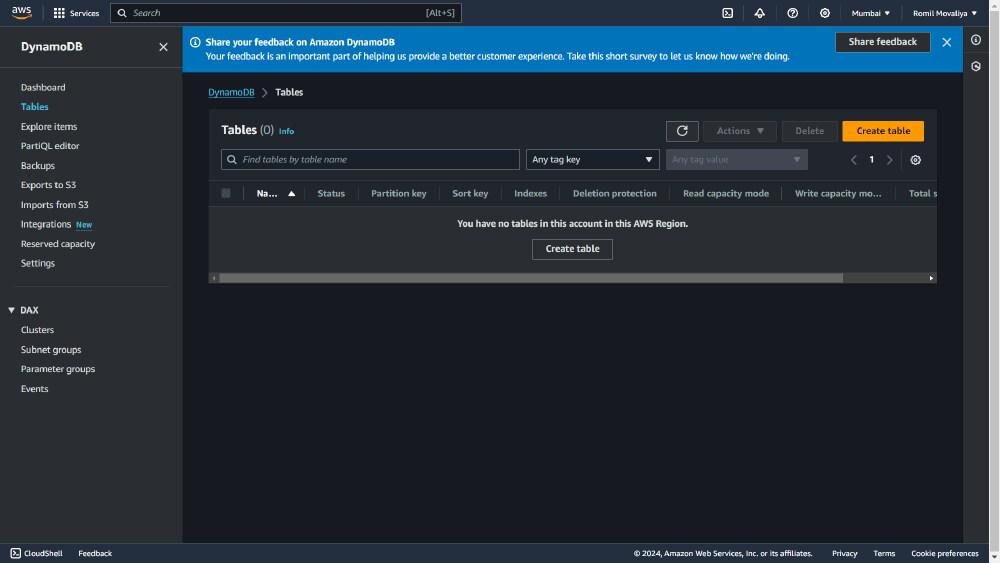Screen dimensions: 1000x563
Task: Open DynamoDB Settings in the sidebar
Action: pyautogui.click(x=38, y=263)
